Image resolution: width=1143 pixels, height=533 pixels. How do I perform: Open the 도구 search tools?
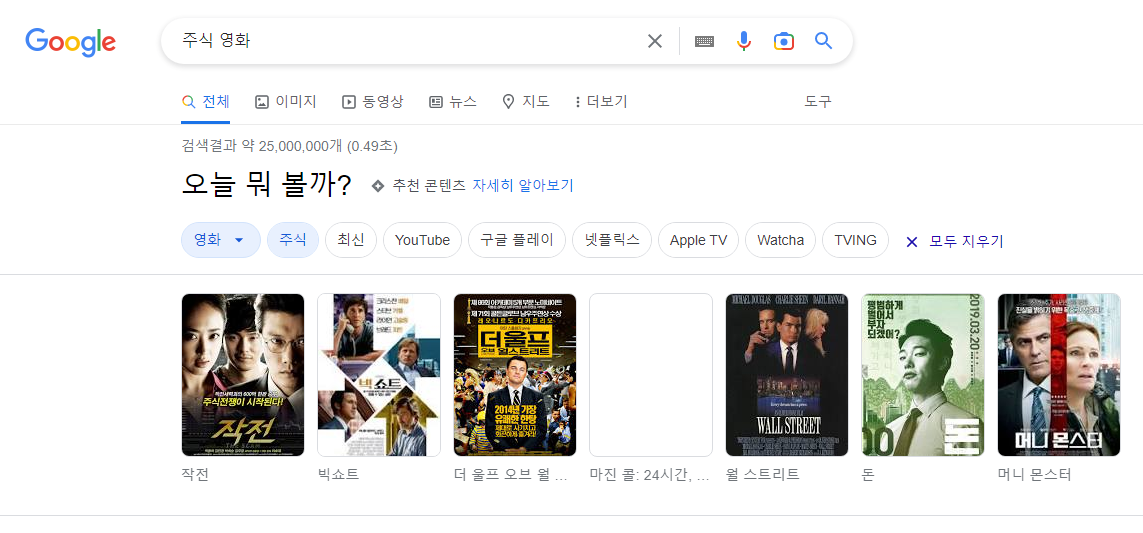tap(818, 102)
